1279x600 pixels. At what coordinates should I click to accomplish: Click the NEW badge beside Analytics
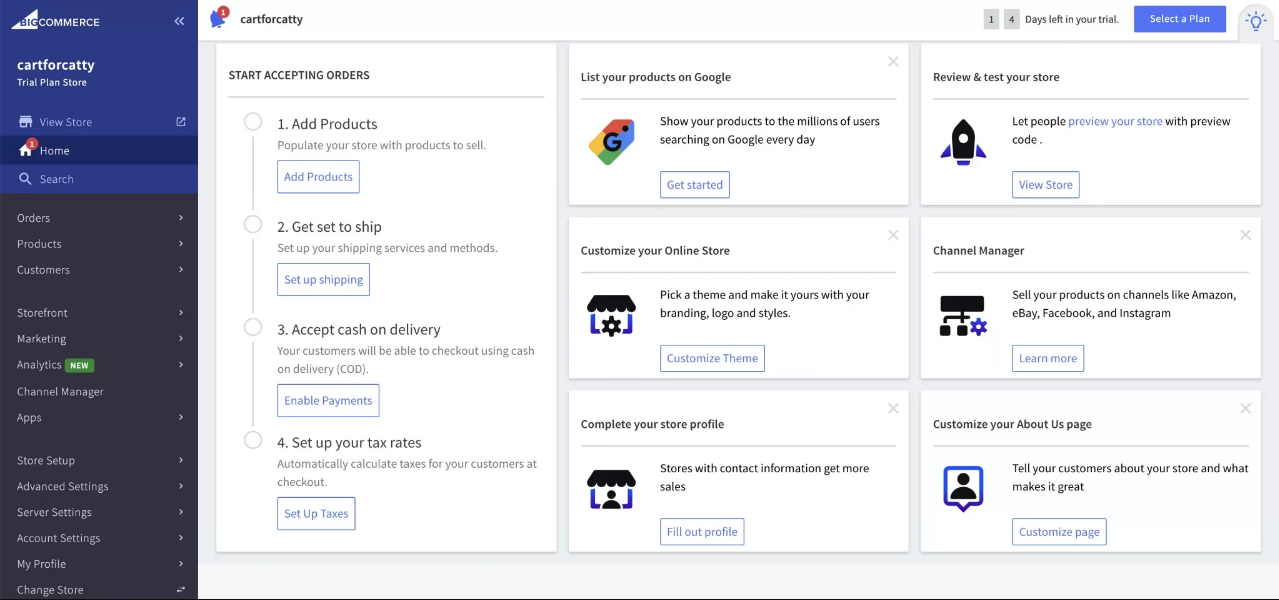click(x=80, y=365)
